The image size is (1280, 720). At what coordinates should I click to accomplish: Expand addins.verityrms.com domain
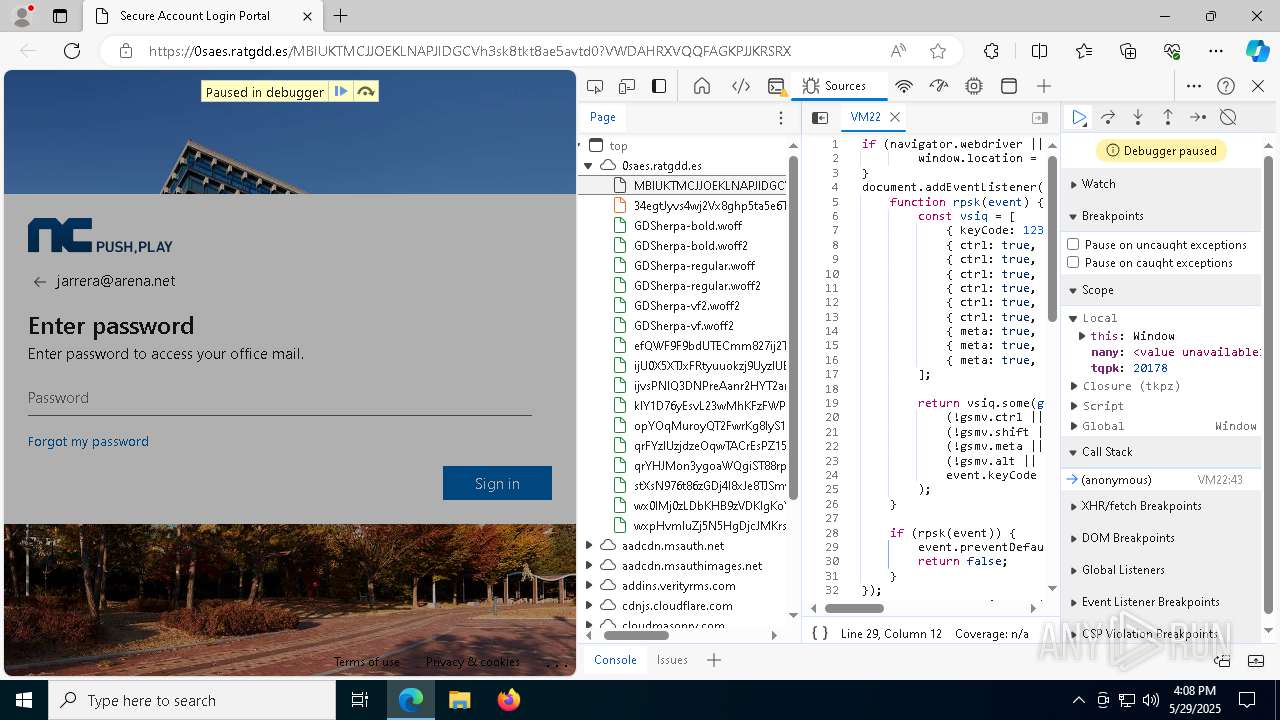click(589, 586)
